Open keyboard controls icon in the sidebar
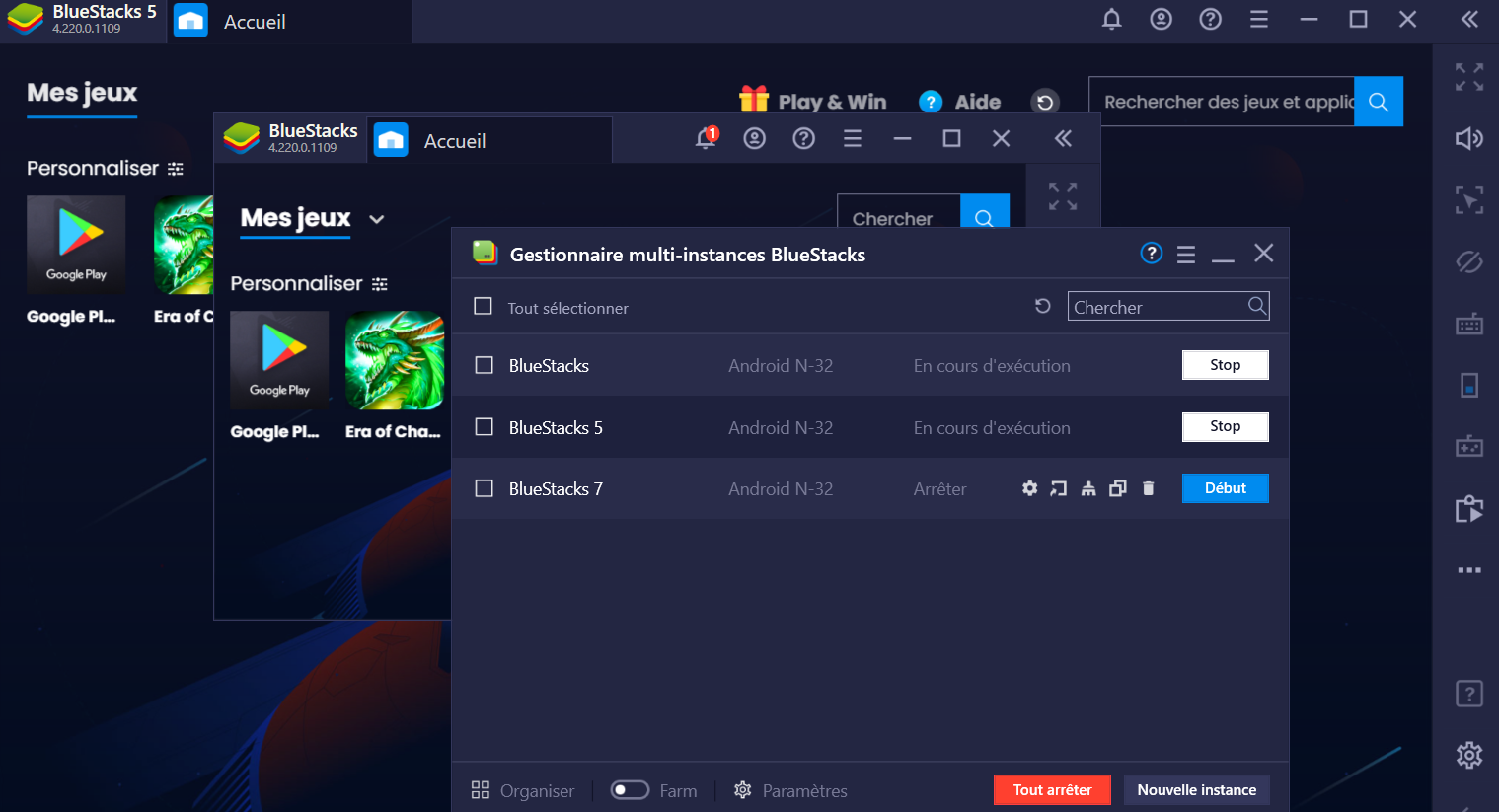1499x812 pixels. 1469,324
